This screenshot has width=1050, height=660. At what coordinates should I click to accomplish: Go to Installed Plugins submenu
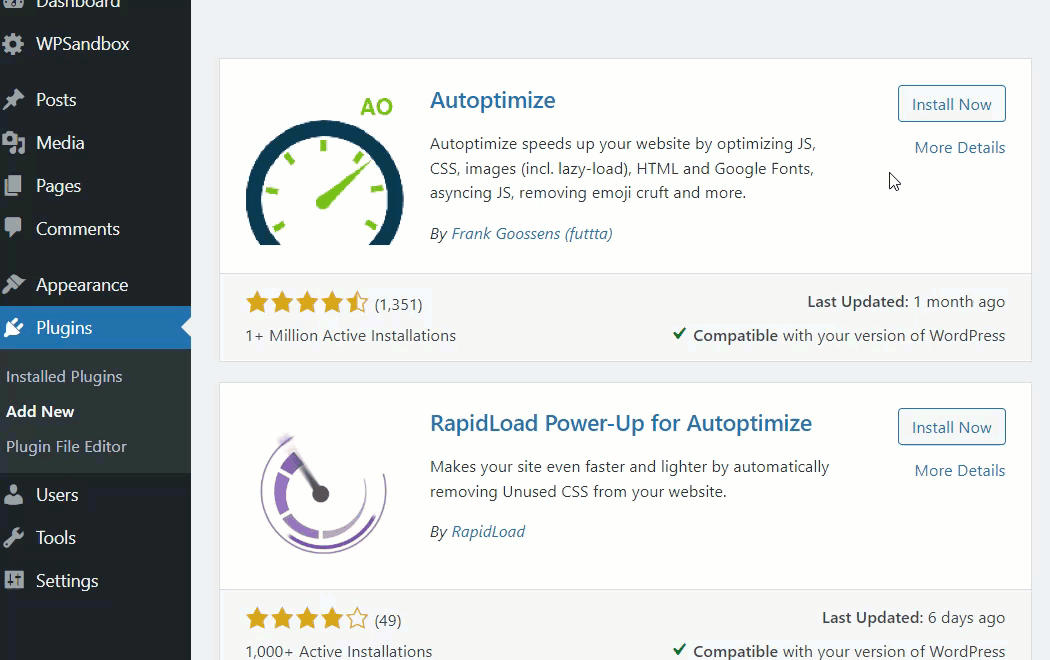pyautogui.click(x=64, y=377)
